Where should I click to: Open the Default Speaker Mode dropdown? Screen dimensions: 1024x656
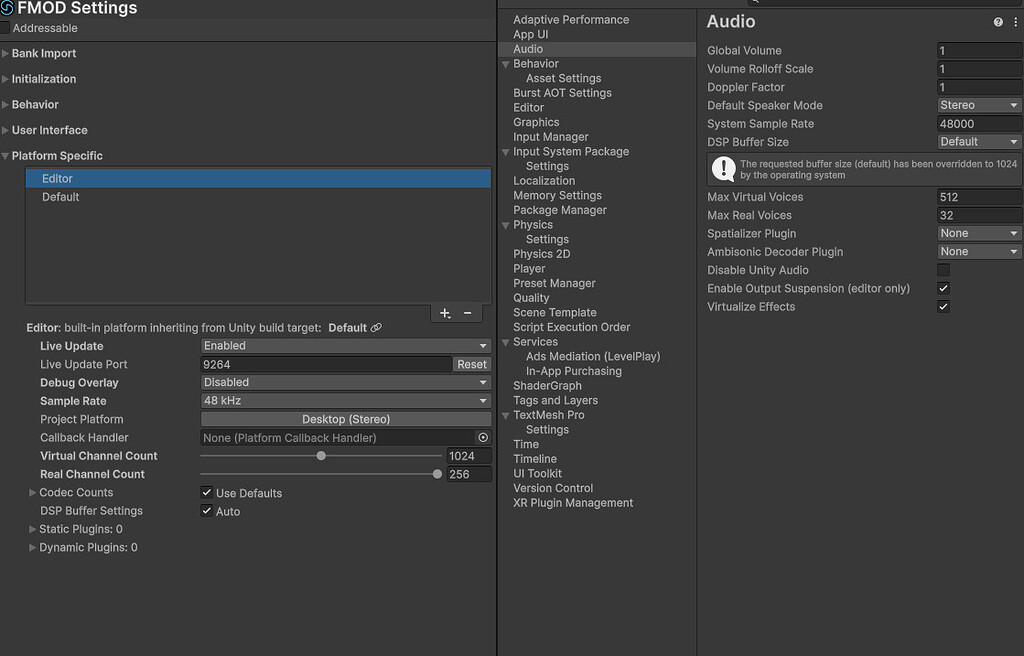tap(978, 105)
